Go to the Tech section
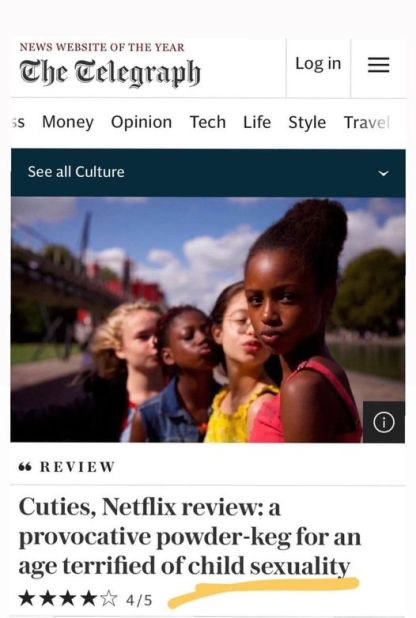This screenshot has width=416, height=618. 208,122
